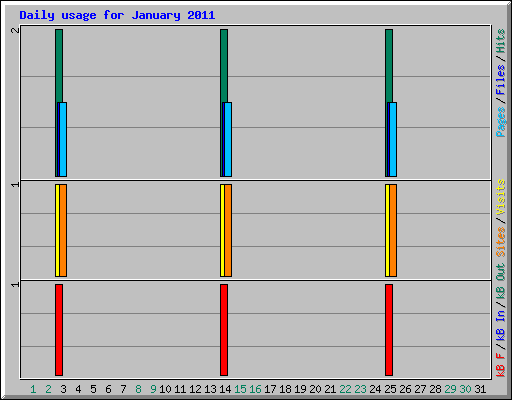Click the 'kB In' legend label

click(501, 325)
